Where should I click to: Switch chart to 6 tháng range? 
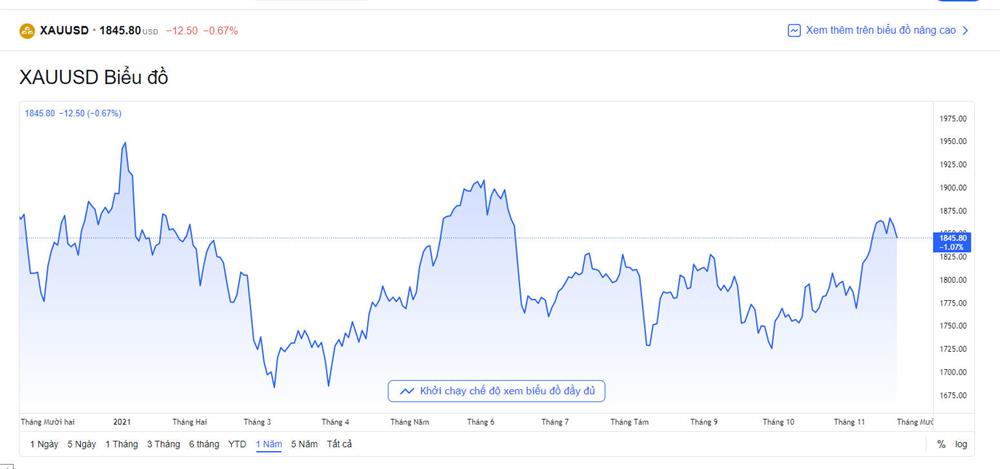[204, 444]
